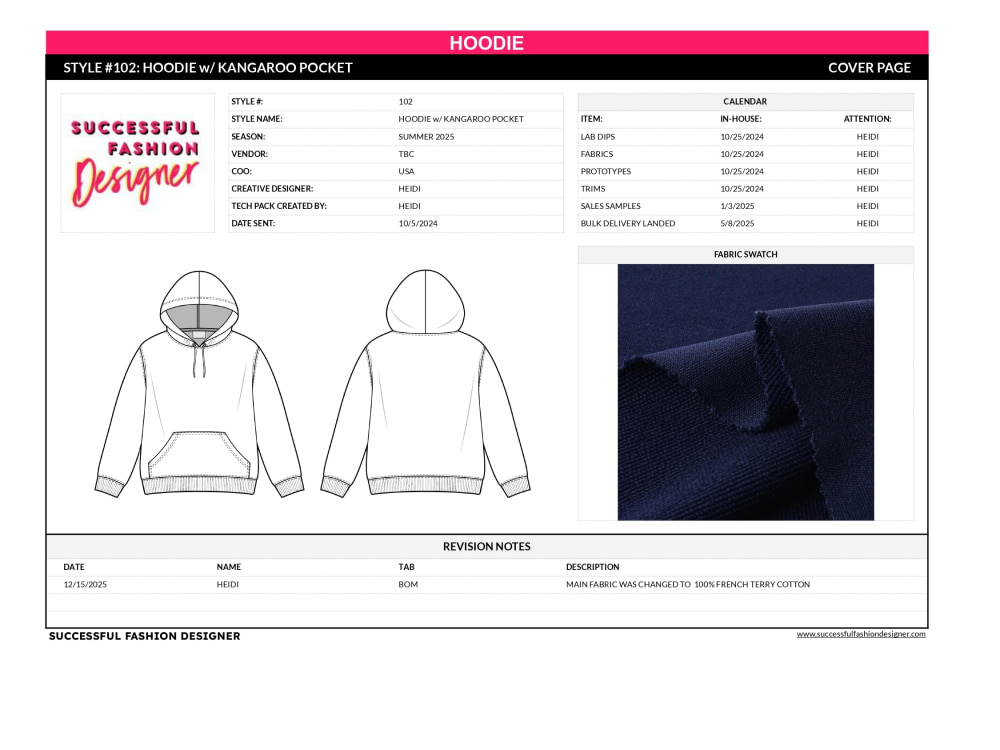Select the NAME column header in revision notes
Viewport: 1000px width, 750px height.
228,567
